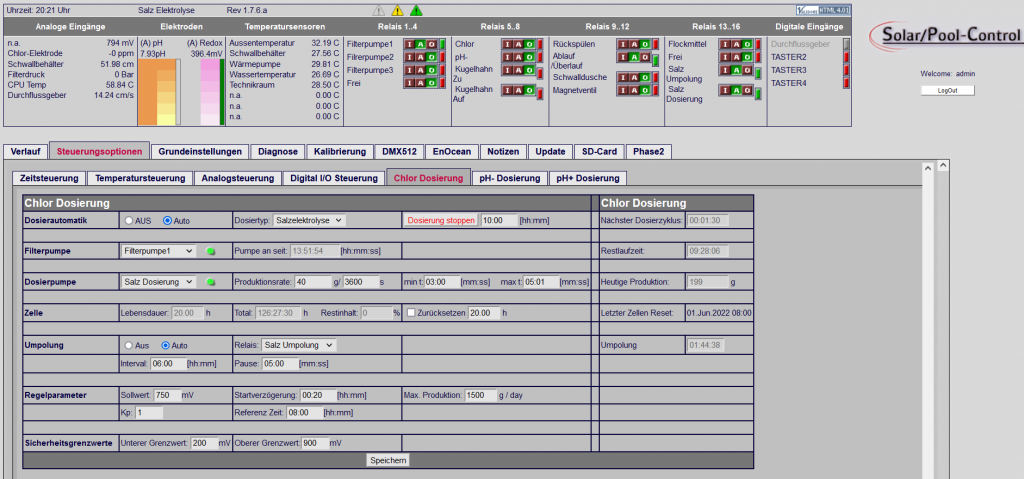Viewport: 1024px width, 479px height.
Task: Click green status LED next to Salz Dosierung dropdown
Action: (x=210, y=282)
